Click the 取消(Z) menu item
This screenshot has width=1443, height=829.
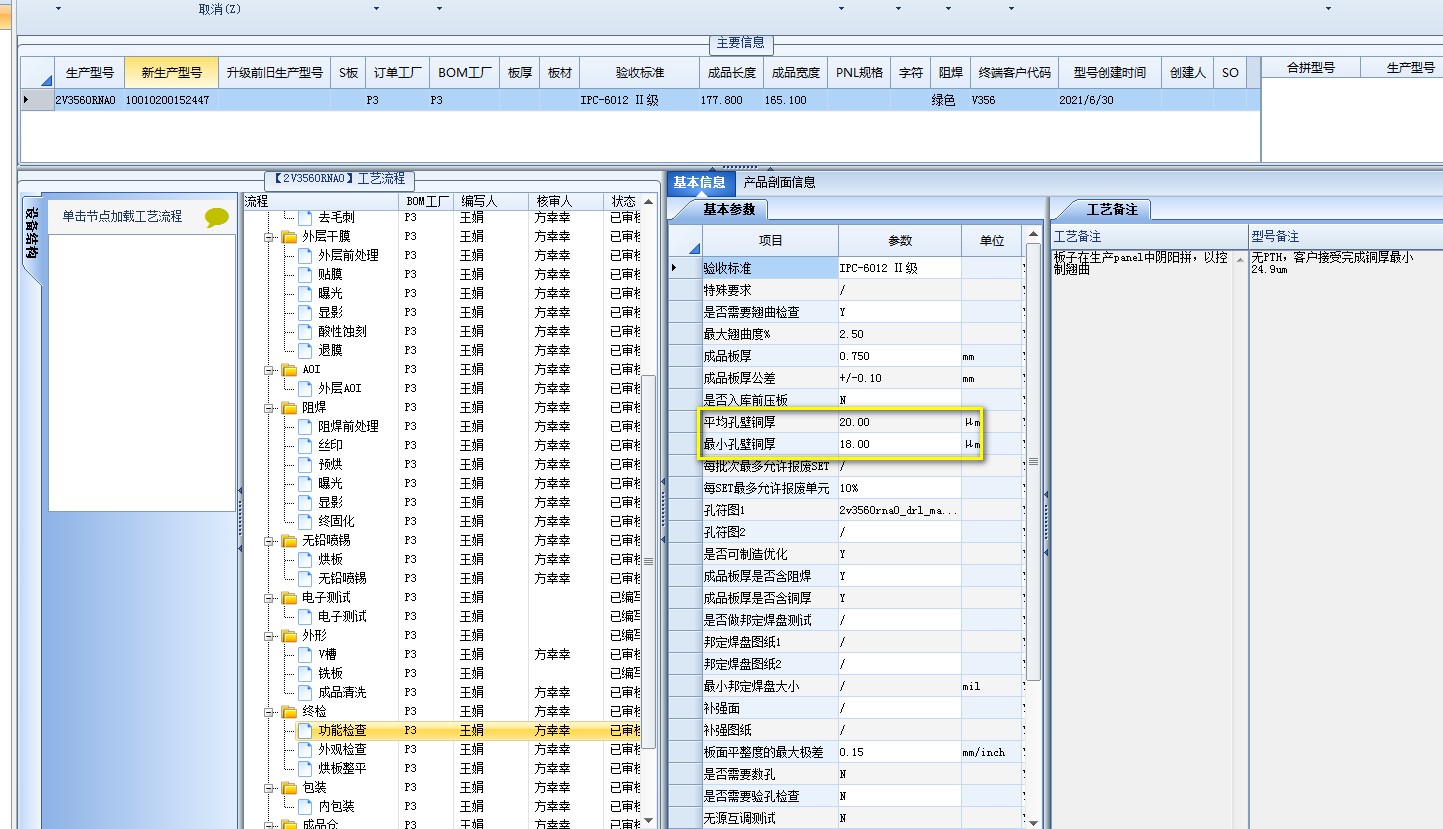click(x=219, y=9)
